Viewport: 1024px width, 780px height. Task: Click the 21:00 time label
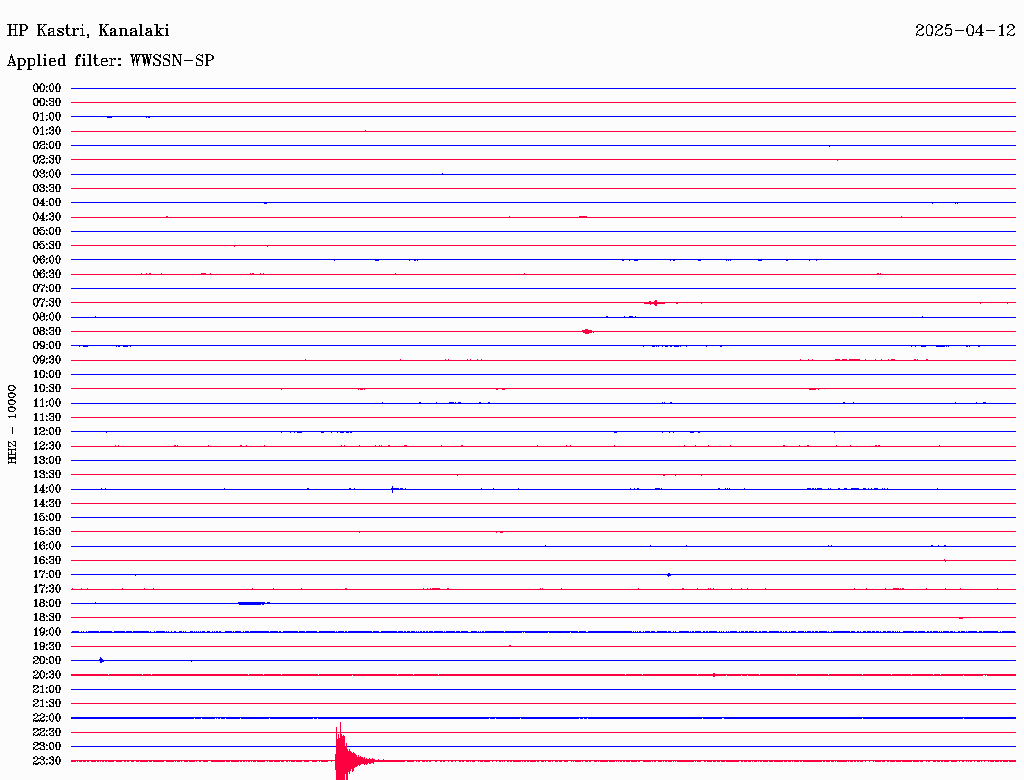(x=47, y=689)
